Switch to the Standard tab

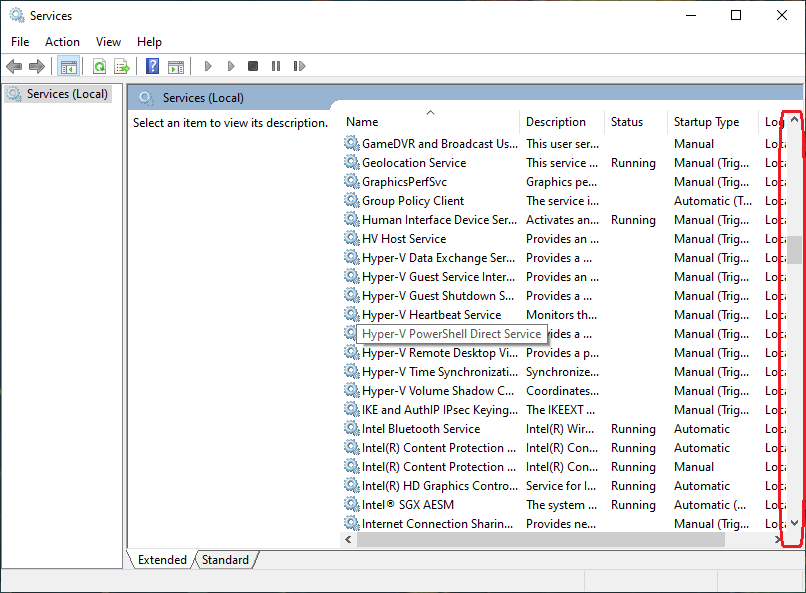[x=225, y=560]
